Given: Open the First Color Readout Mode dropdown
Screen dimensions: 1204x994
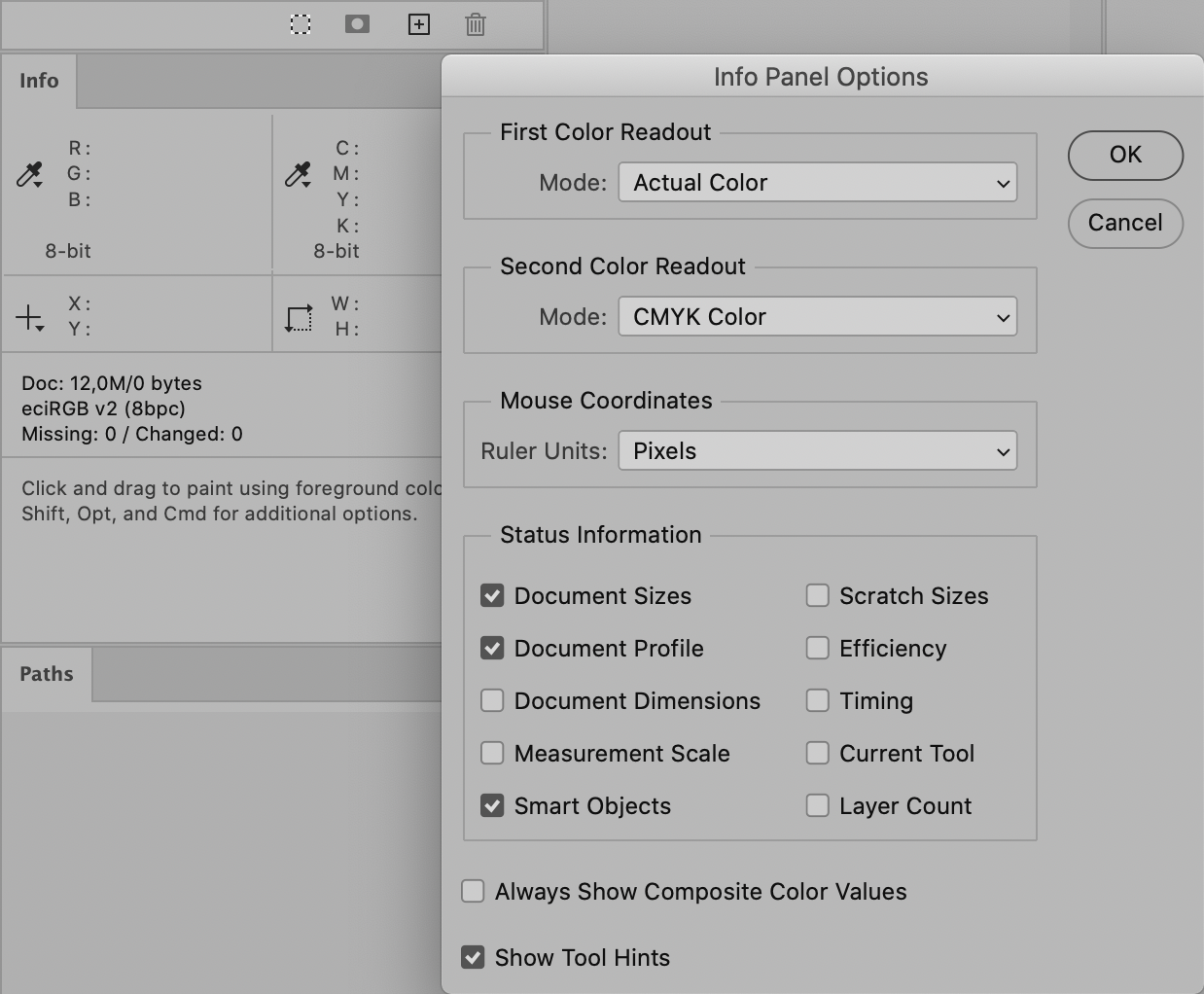Looking at the screenshot, I should click(817, 182).
